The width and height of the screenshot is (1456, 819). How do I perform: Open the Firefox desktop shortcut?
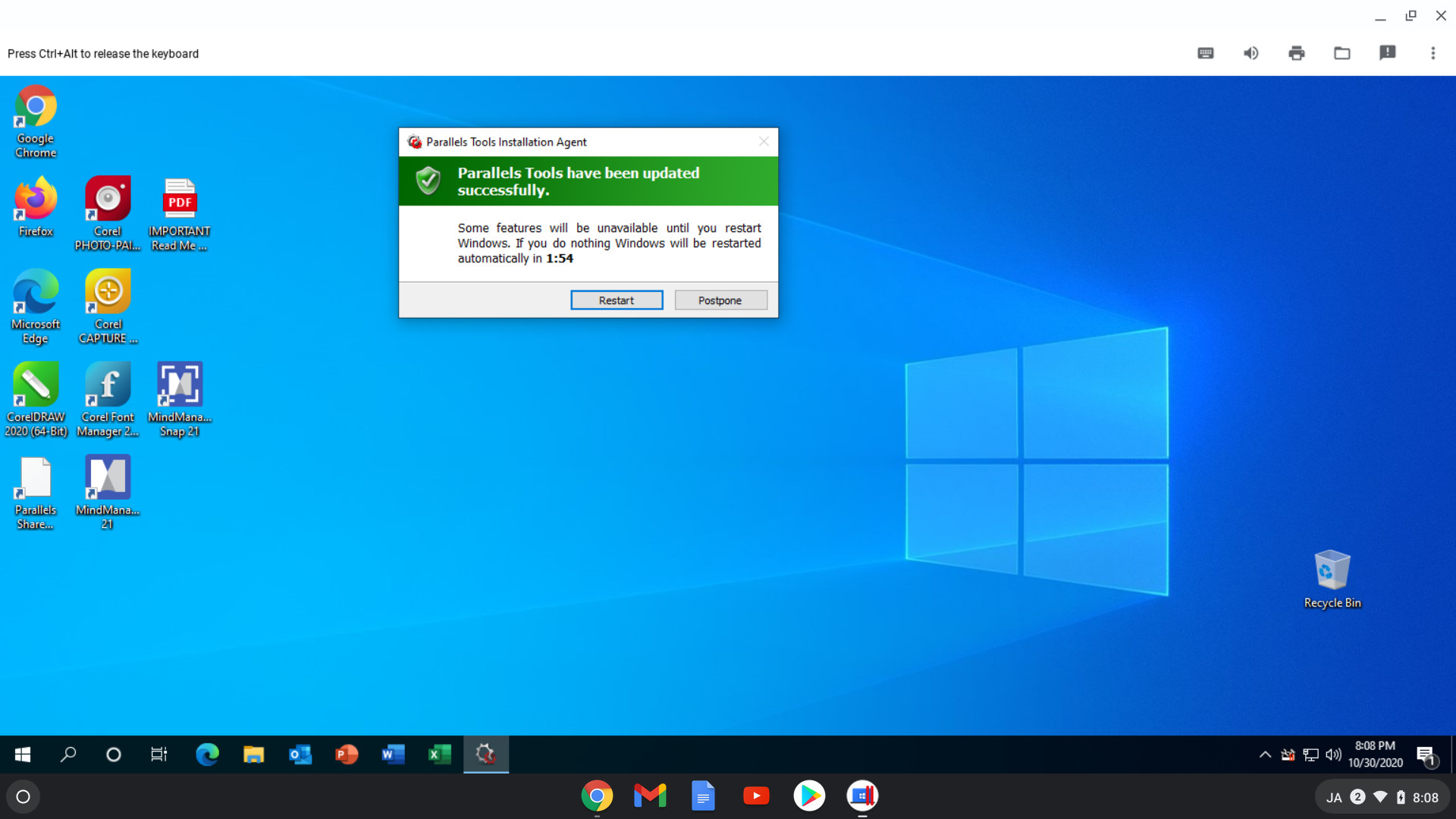coord(36,207)
